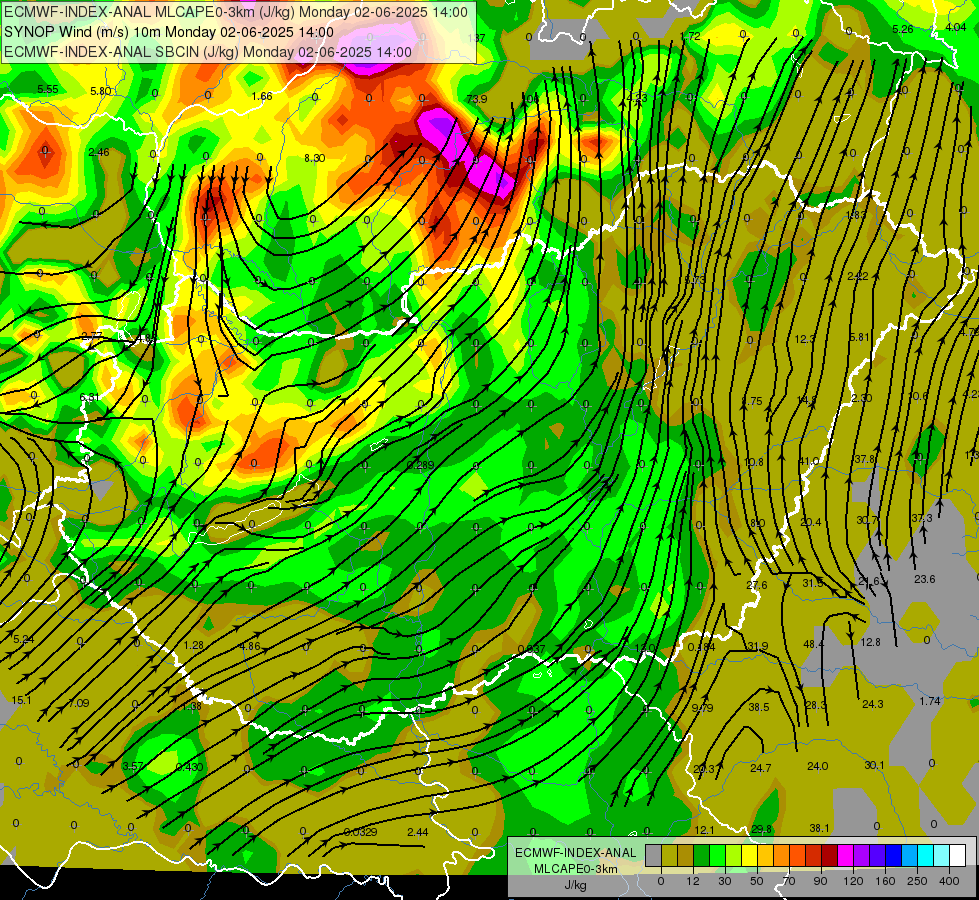
Task: Click the map value 4.04
Action: pos(956,27)
